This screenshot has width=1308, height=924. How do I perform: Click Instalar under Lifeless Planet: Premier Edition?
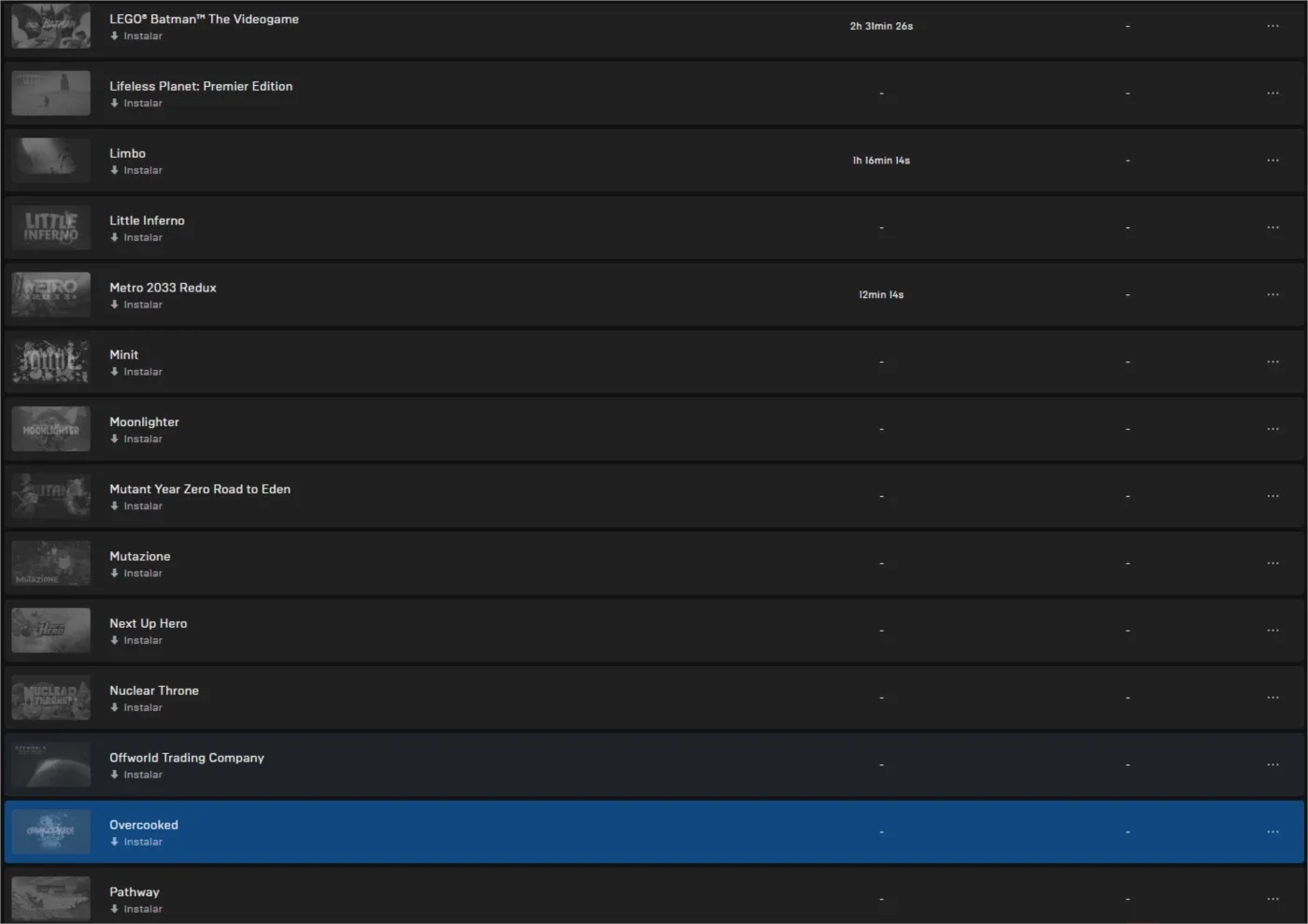tap(136, 104)
